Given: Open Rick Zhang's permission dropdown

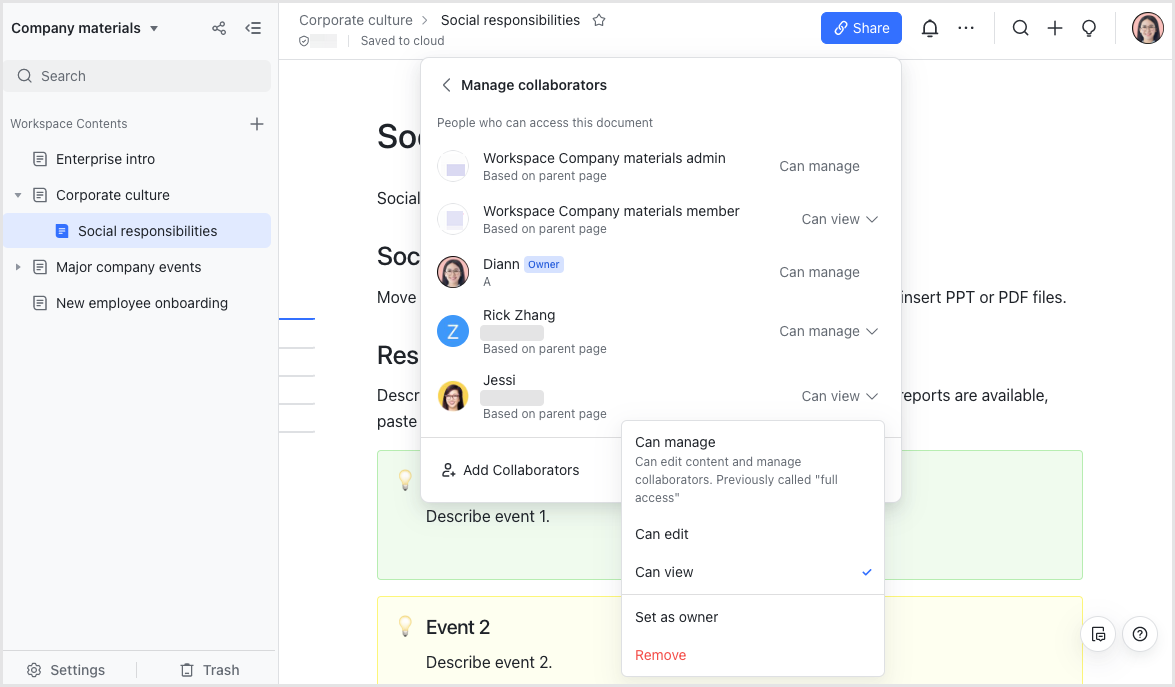Looking at the screenshot, I should [829, 331].
